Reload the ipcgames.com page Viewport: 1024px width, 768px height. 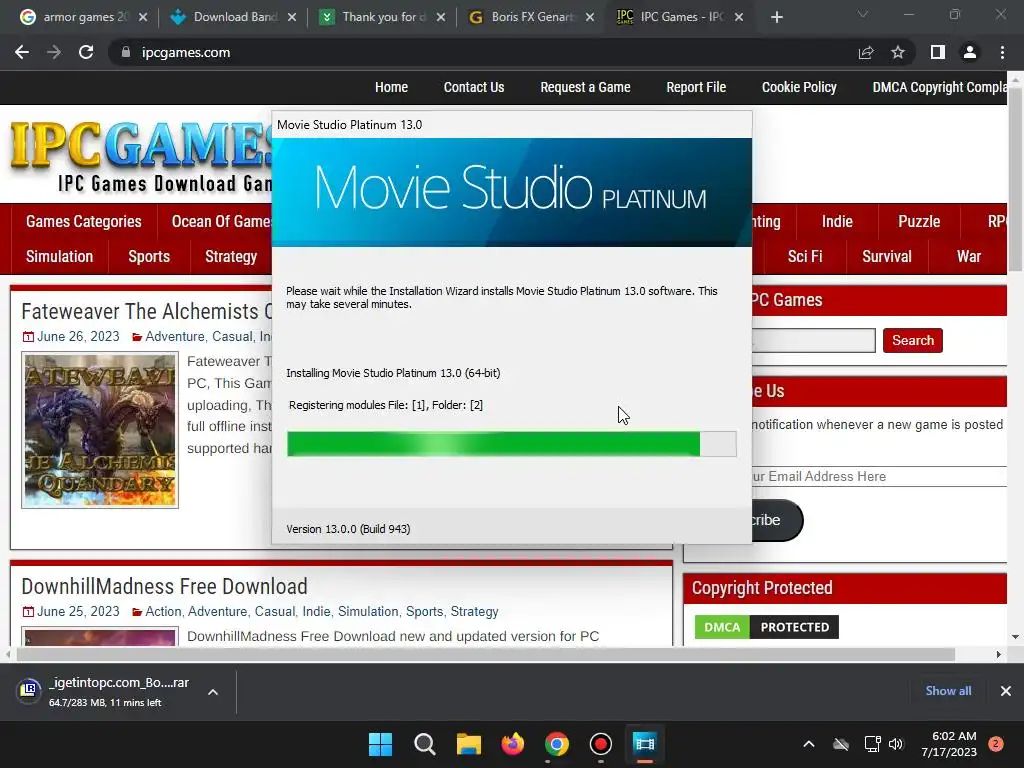coord(86,52)
